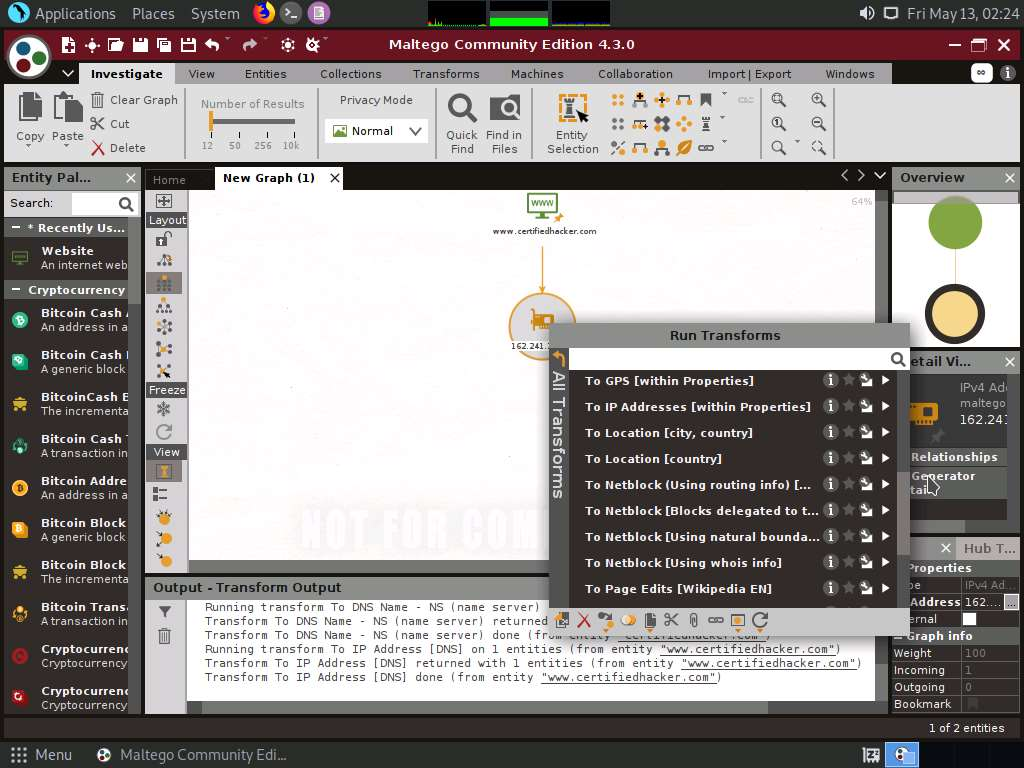Click the zoom out icon in ribbon
Image resolution: width=1024 pixels, height=768 pixels.
click(x=818, y=123)
